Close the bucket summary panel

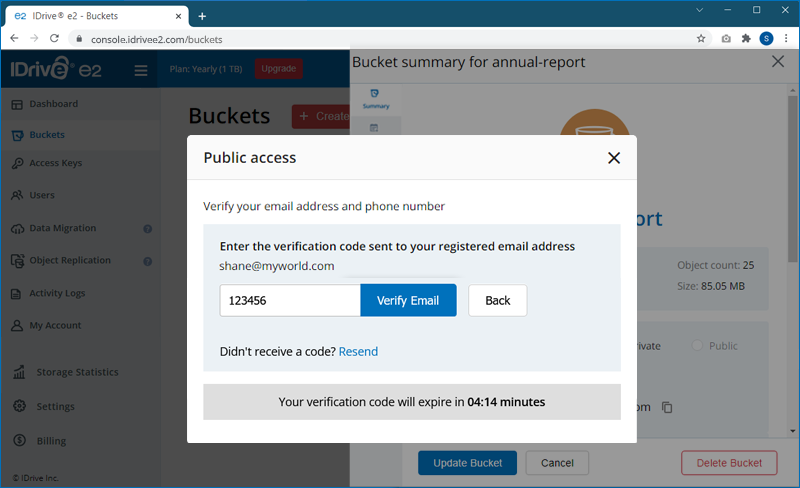[x=778, y=62]
